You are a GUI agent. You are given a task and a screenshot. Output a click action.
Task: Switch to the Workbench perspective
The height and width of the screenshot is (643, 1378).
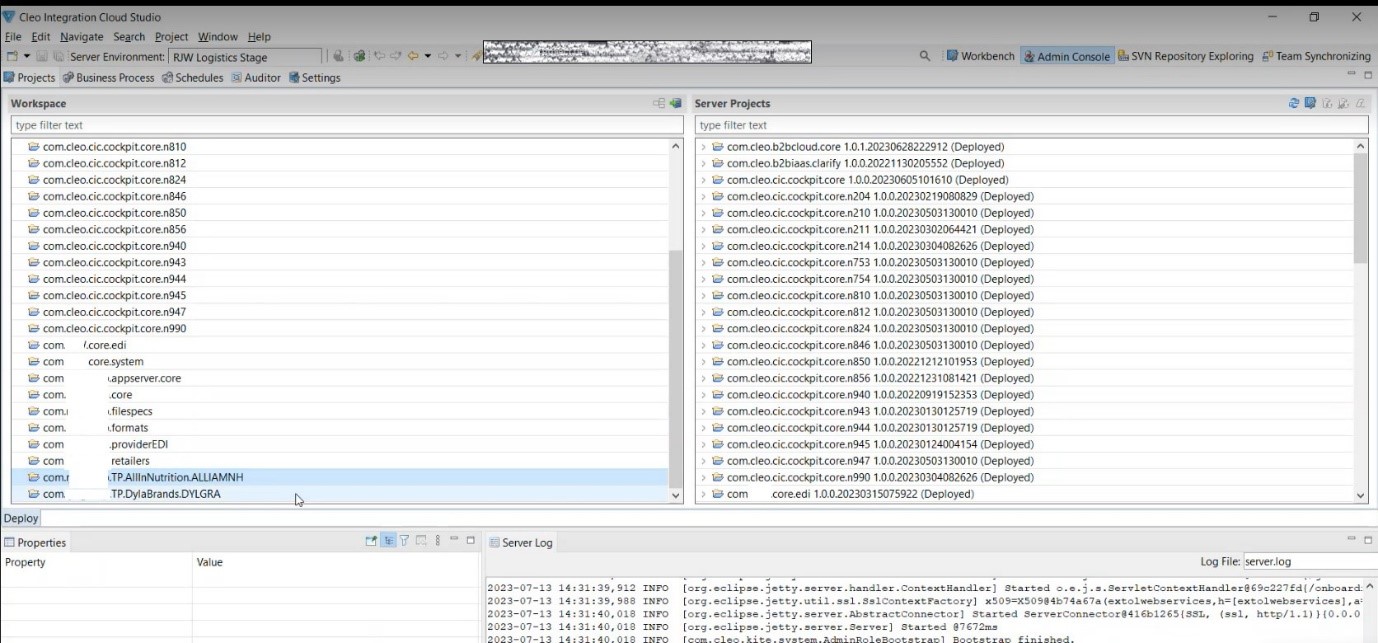point(981,57)
